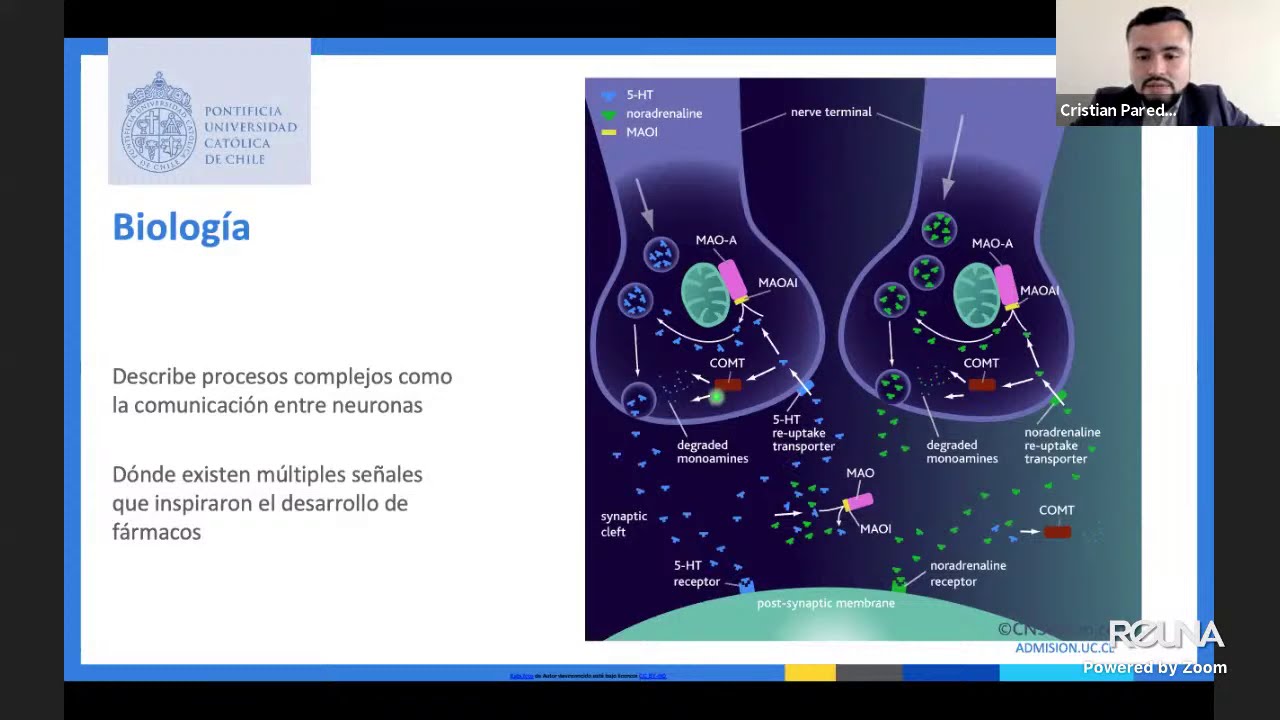
Task: Click the blue 5-HT legend marker
Action: (608, 96)
